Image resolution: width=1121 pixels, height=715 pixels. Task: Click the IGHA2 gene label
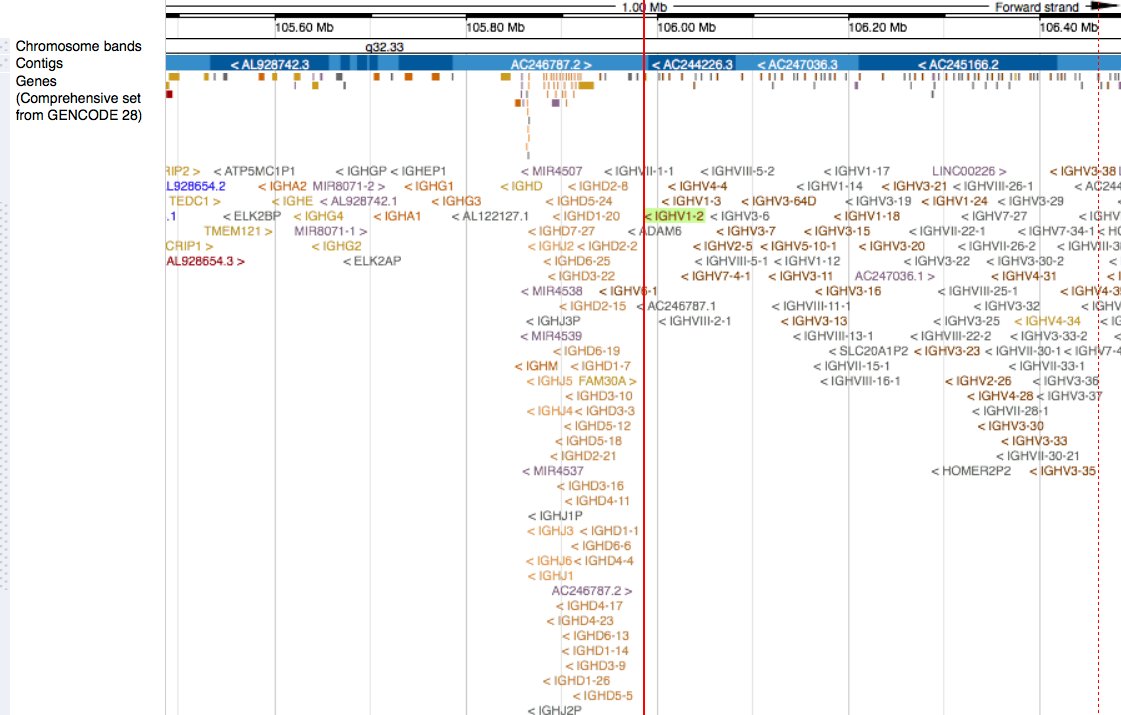click(282, 186)
